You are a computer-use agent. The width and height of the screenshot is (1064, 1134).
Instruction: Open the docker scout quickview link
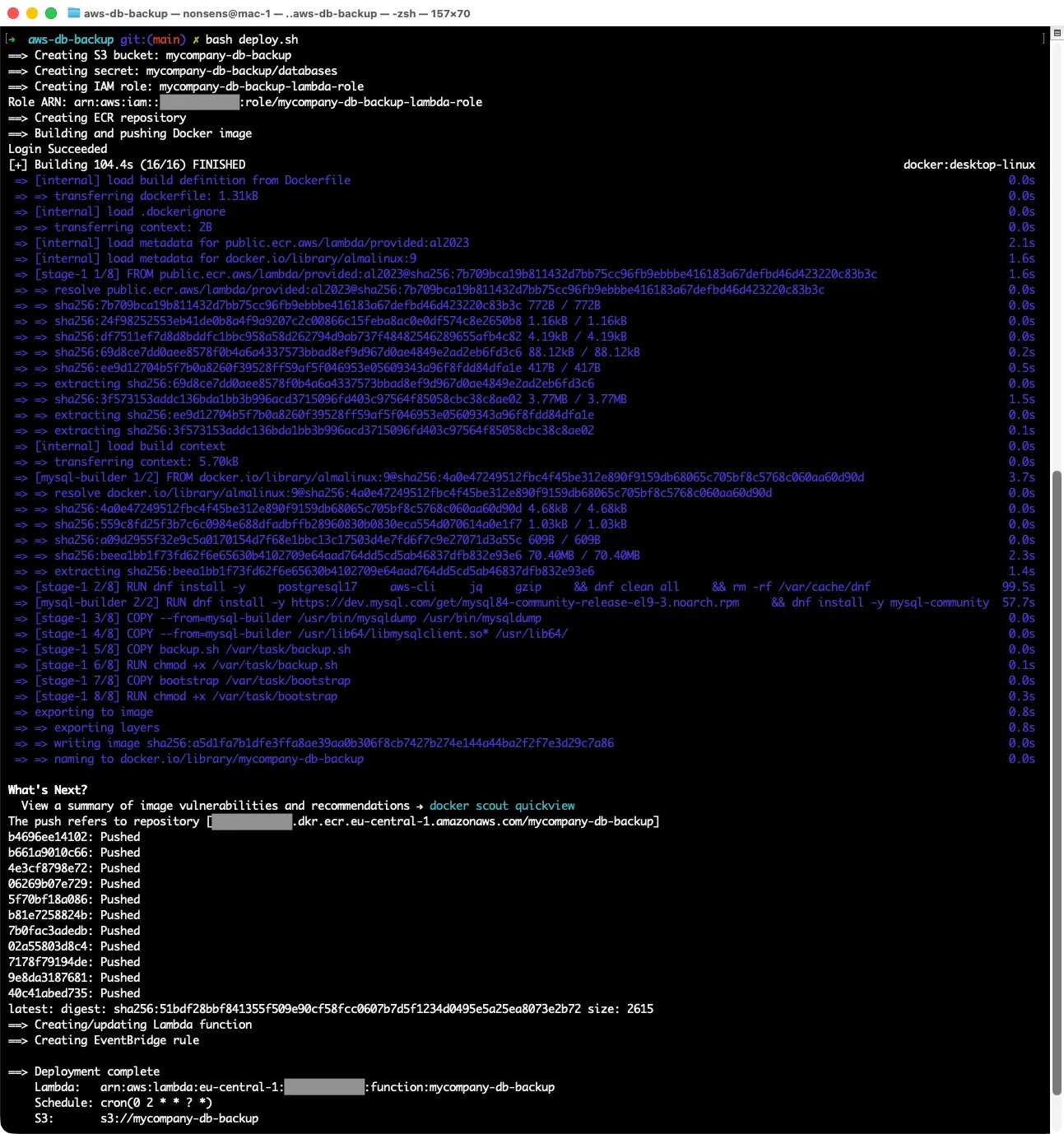(x=503, y=805)
